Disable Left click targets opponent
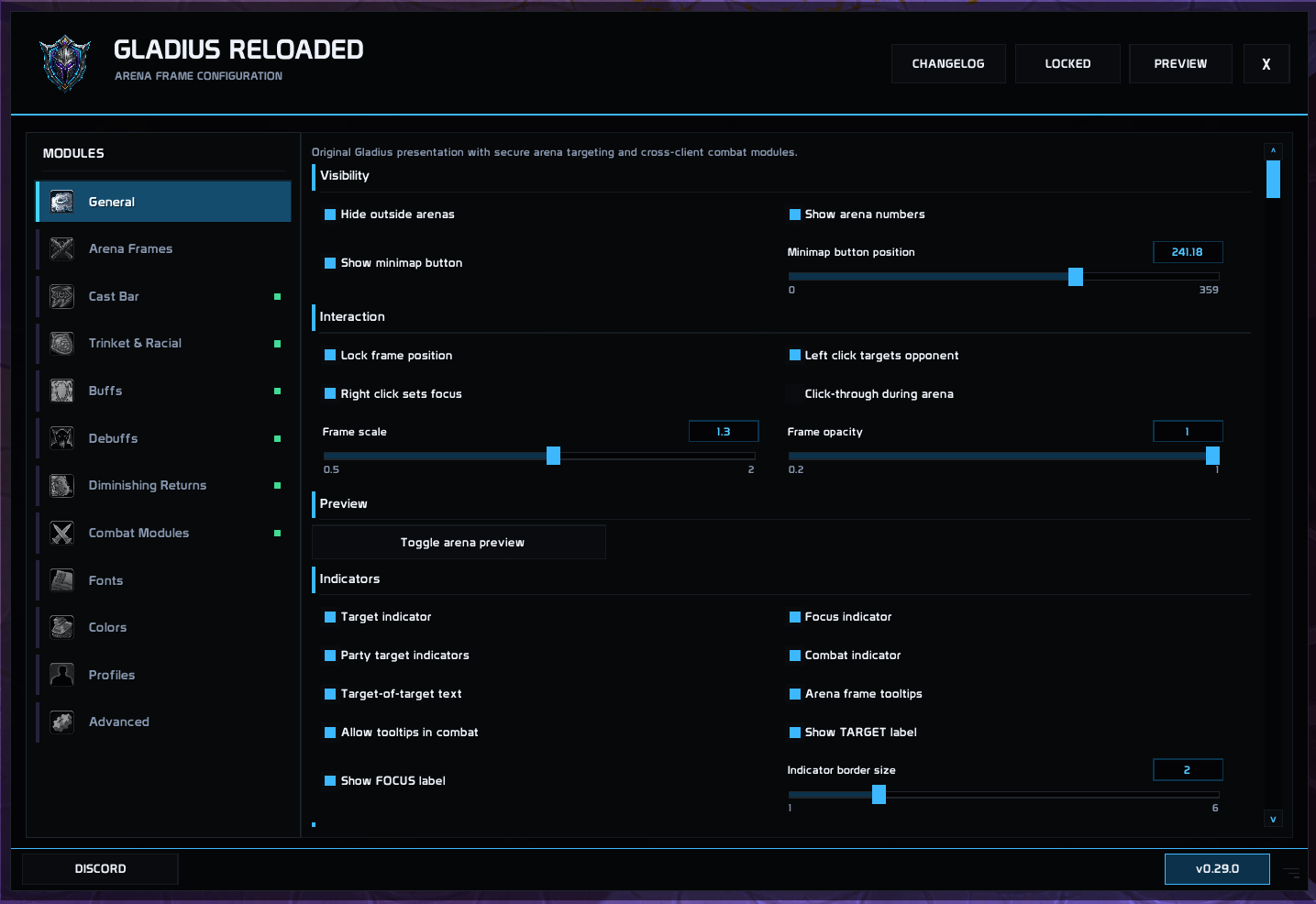 click(795, 356)
